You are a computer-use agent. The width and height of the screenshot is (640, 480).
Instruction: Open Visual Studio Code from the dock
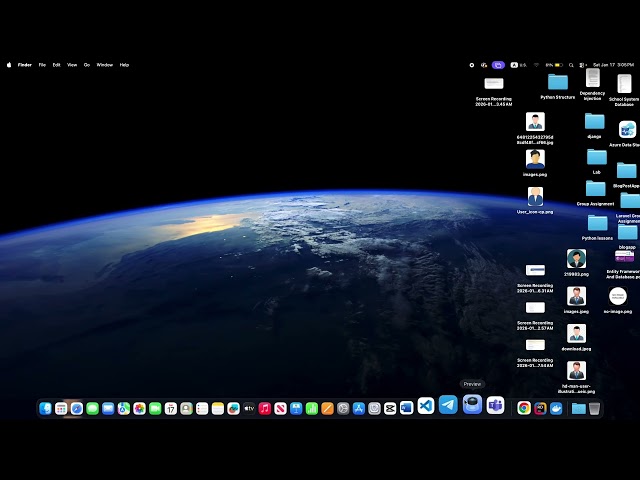tap(426, 406)
